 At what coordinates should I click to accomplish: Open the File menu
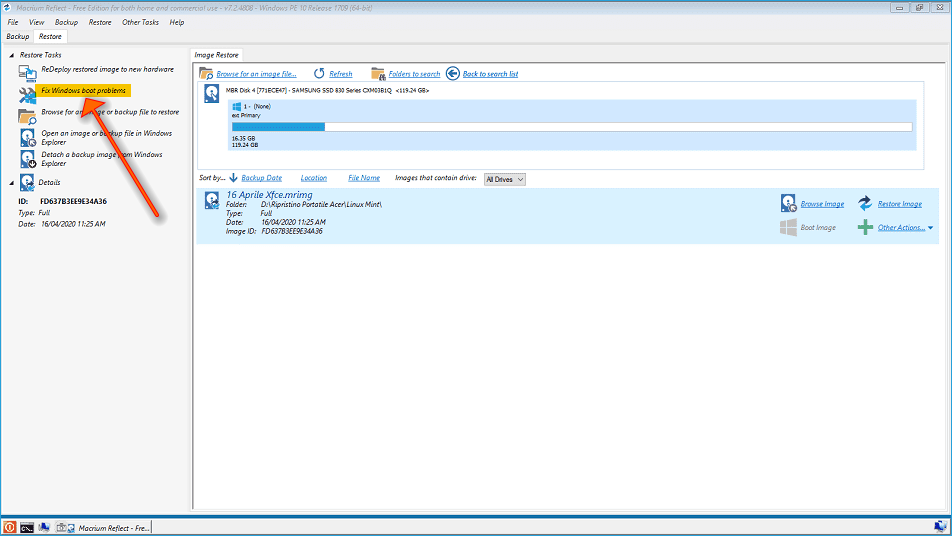(x=13, y=22)
